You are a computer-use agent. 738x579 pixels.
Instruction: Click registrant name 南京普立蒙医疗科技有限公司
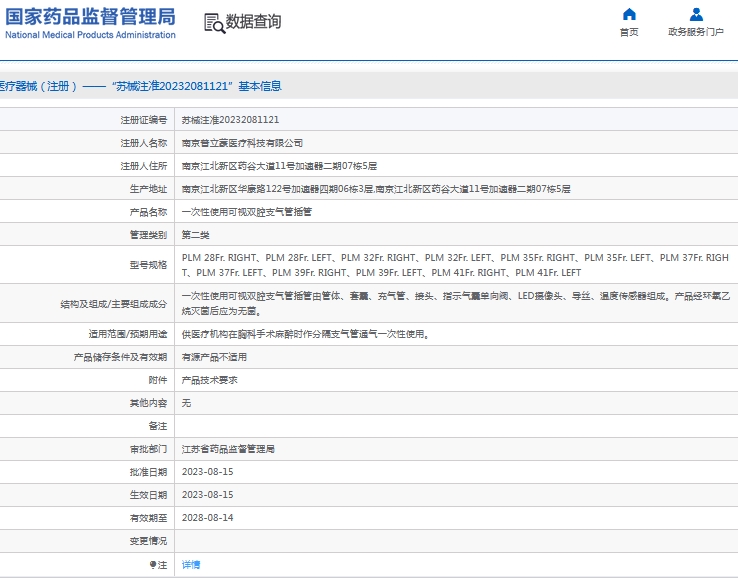(x=242, y=143)
